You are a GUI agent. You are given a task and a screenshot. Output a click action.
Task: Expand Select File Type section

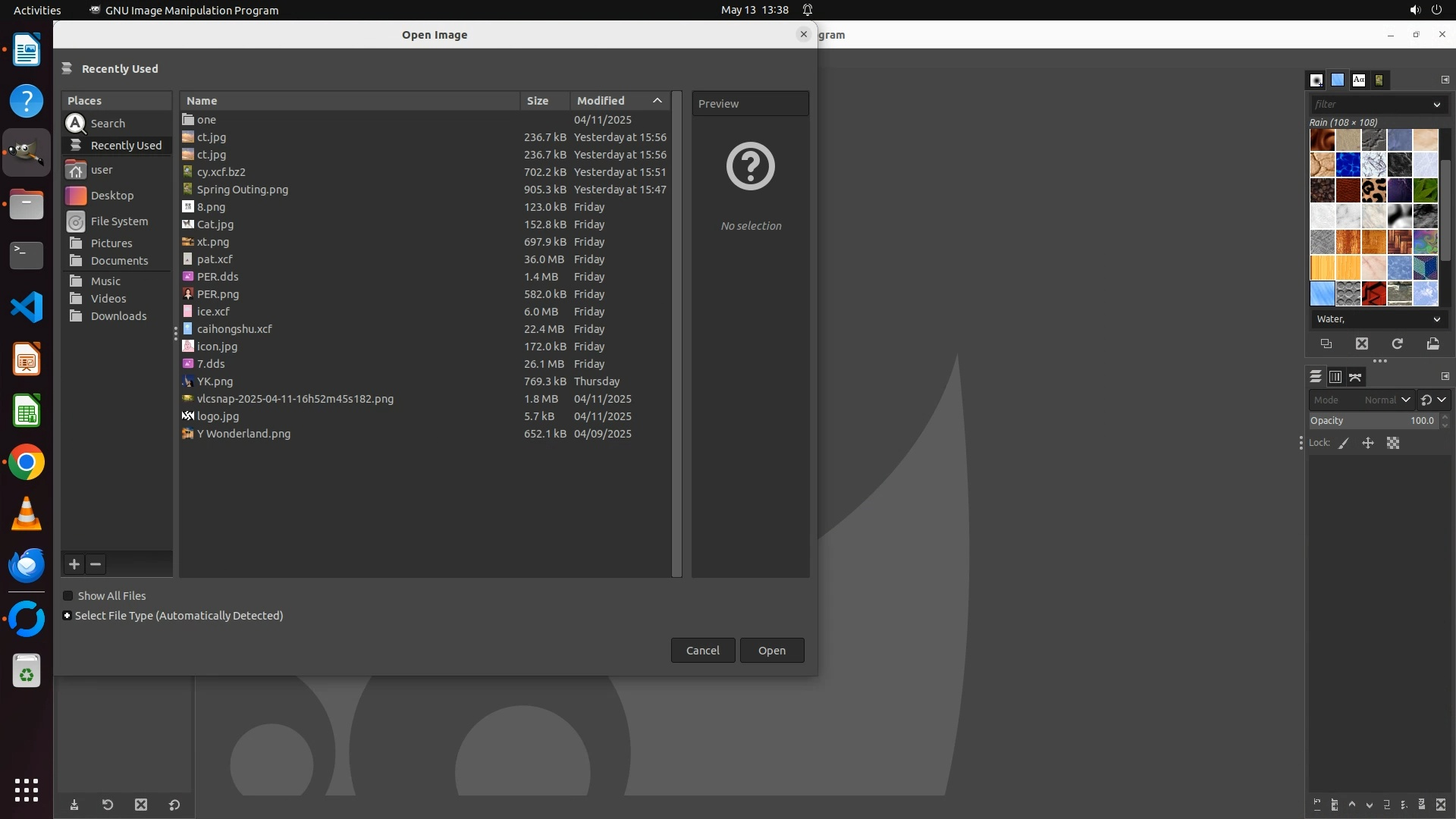(67, 616)
